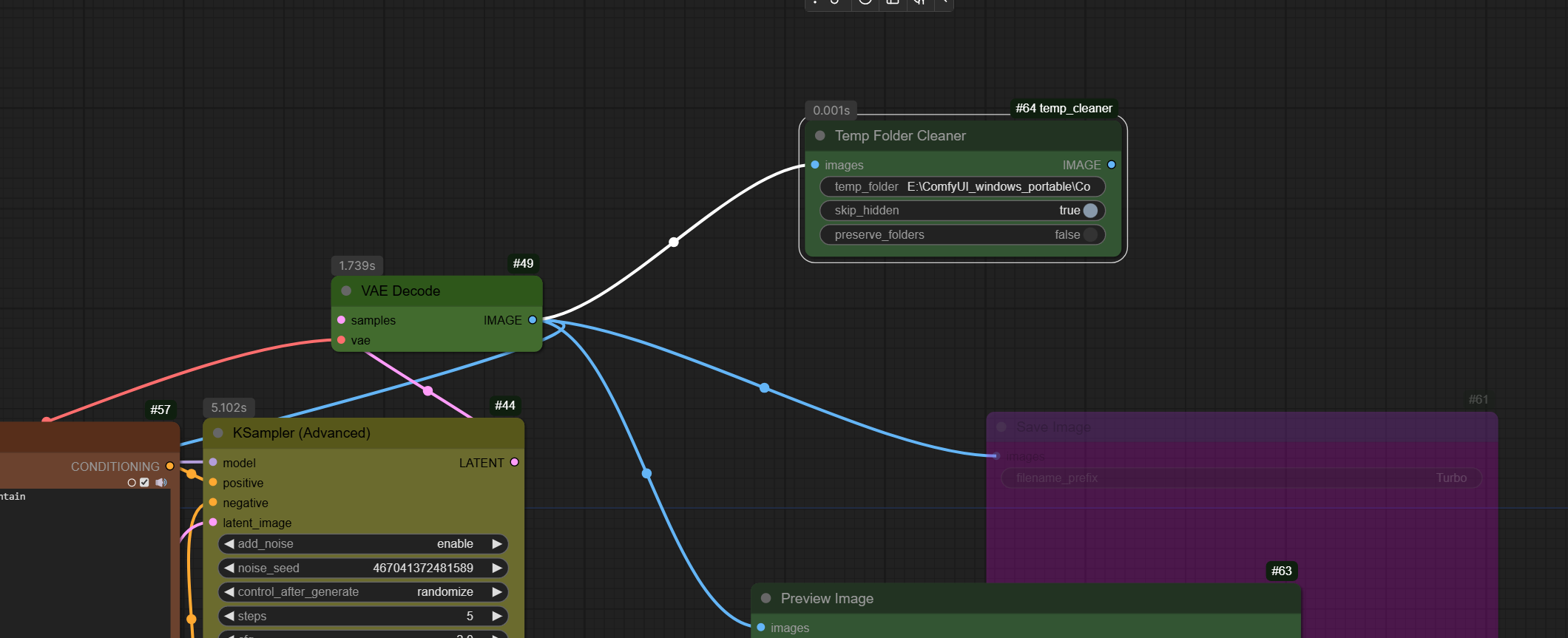1568x638 pixels.
Task: Enable the preserve_folders toggle
Action: [x=1089, y=235]
